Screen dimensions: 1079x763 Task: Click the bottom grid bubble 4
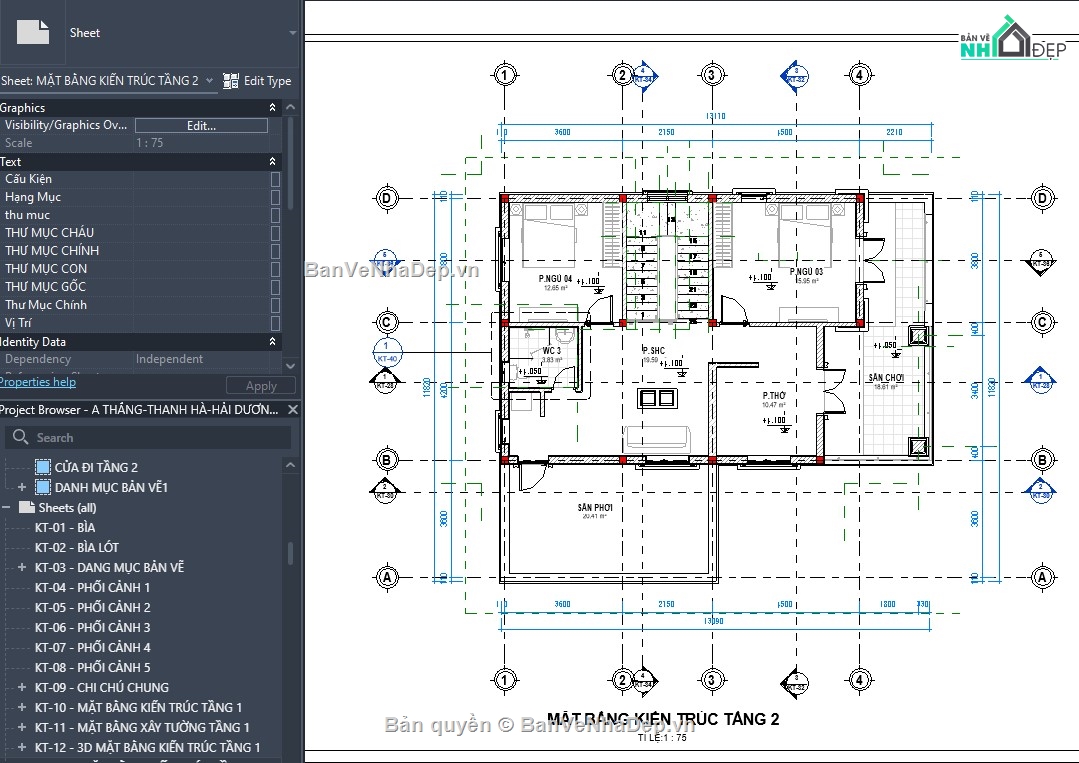pyautogui.click(x=859, y=680)
